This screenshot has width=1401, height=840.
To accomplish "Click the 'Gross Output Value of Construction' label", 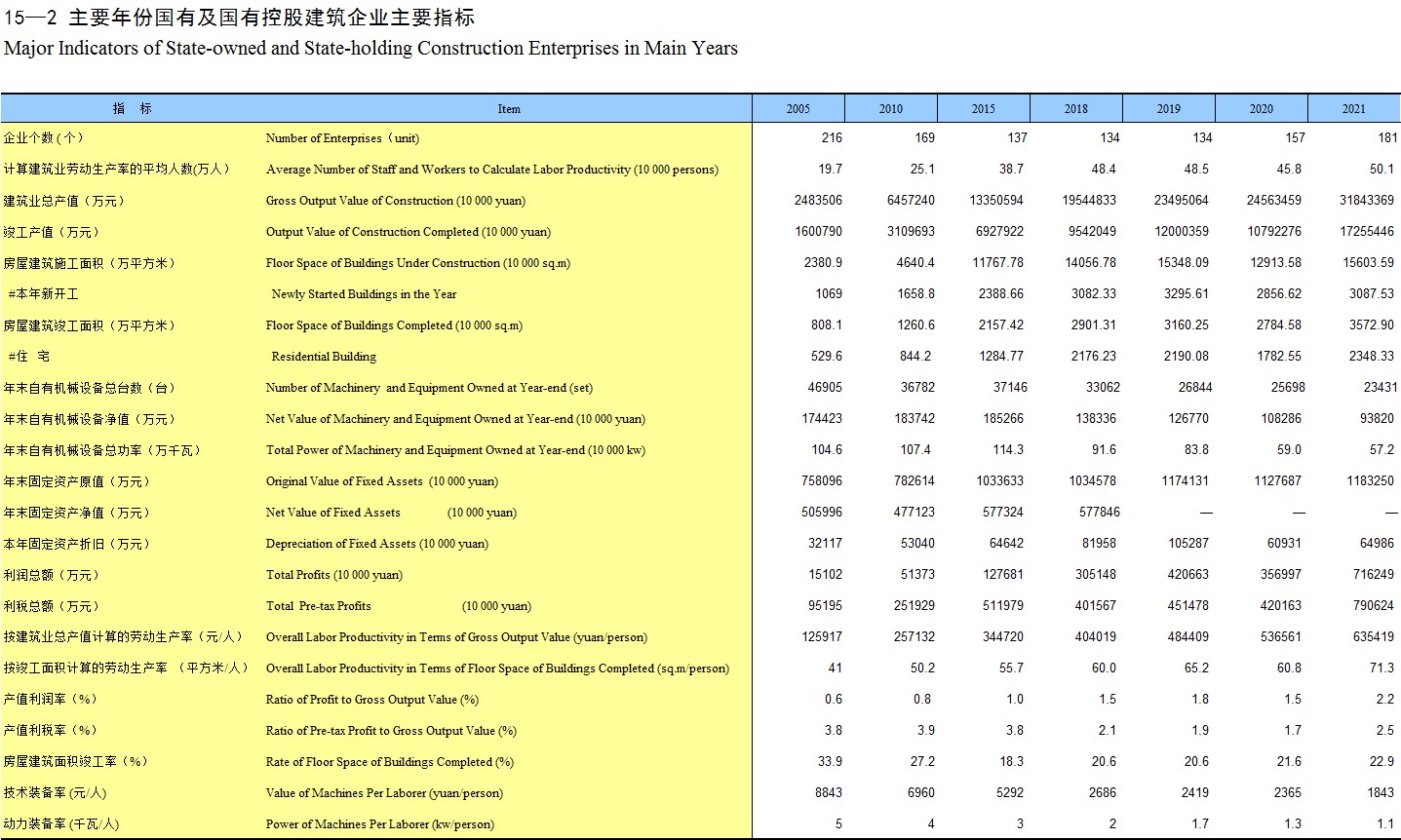I will click(x=396, y=201).
